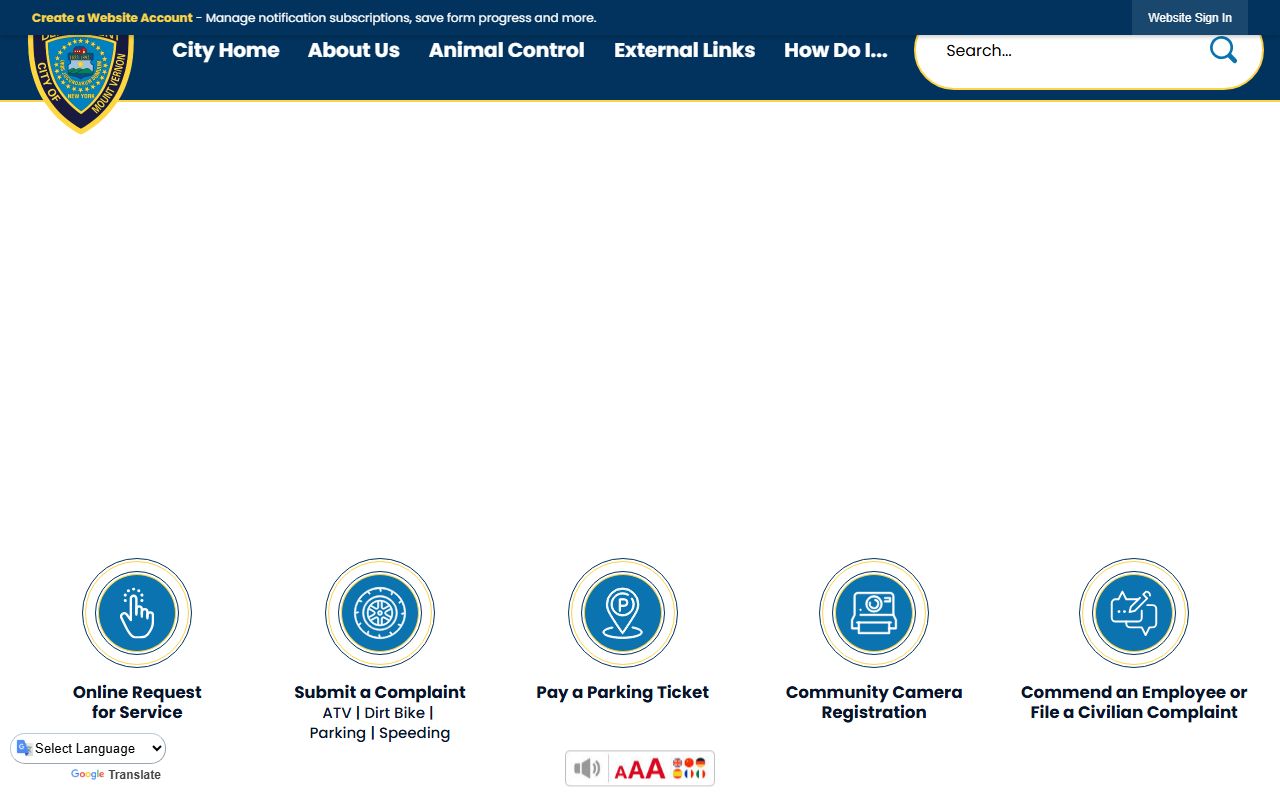This screenshot has width=1280, height=800.
Task: Click the Pay a Parking Ticket pin icon
Action: click(x=623, y=613)
